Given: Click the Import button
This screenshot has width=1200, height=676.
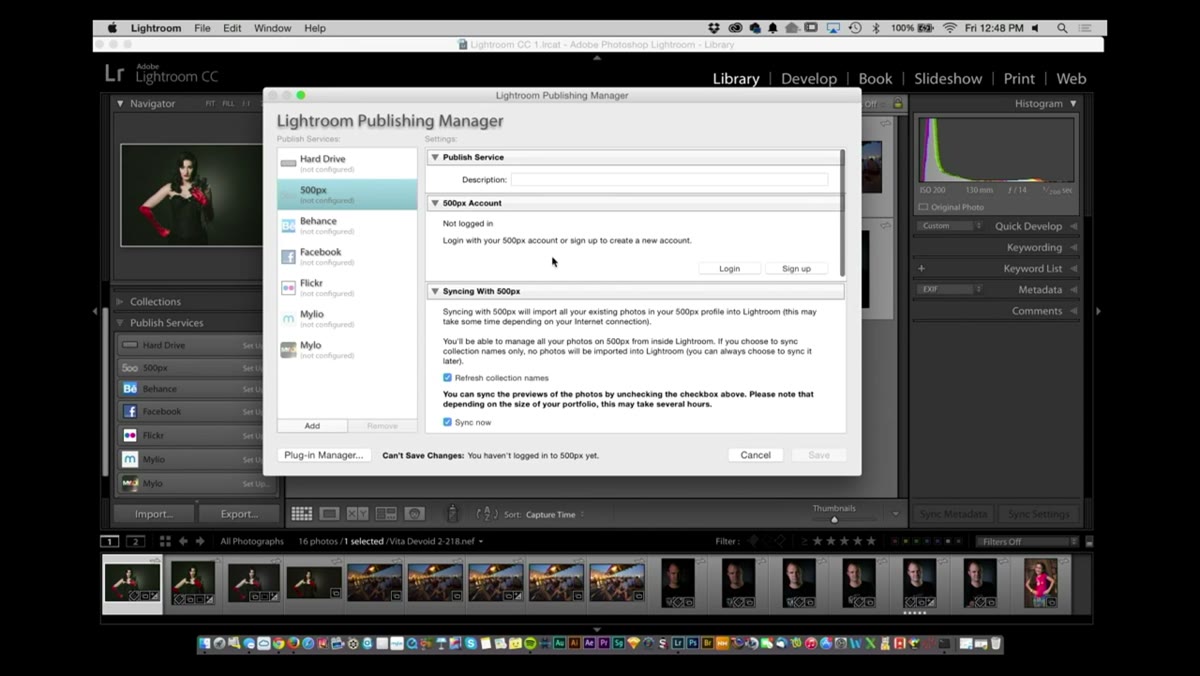Looking at the screenshot, I should 153,514.
